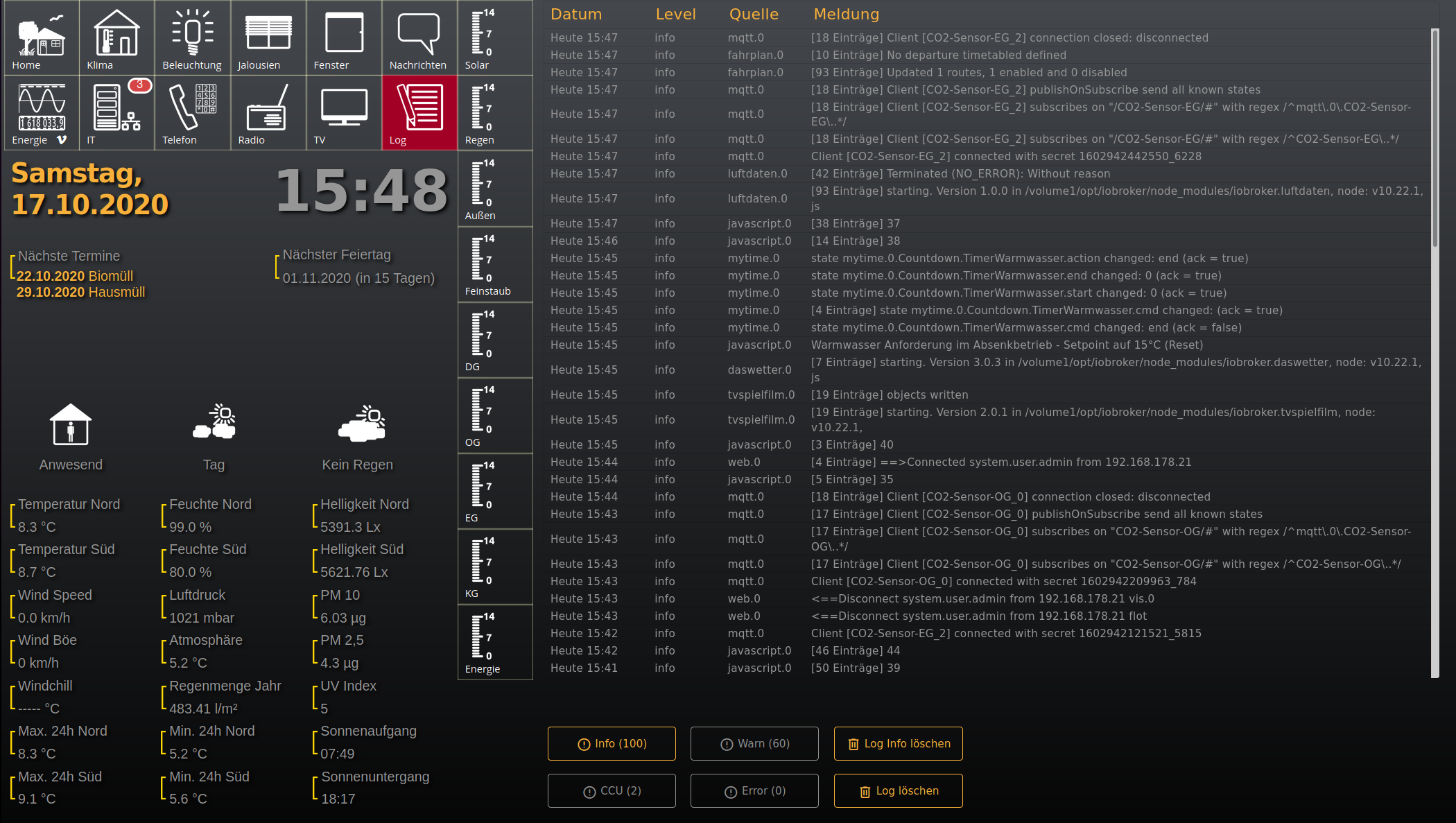The width and height of the screenshot is (1456, 823).
Task: Toggle Warn (60) log filter
Action: tap(754, 743)
